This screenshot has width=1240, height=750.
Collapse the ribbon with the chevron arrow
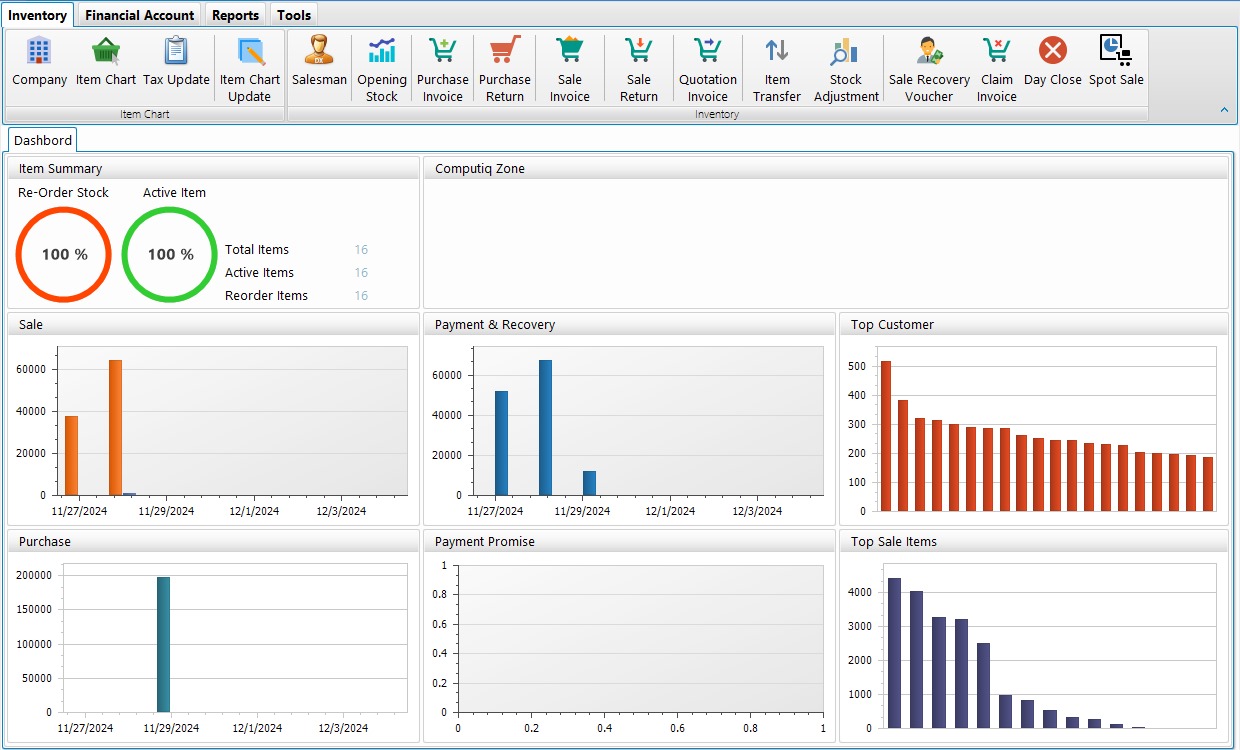click(1224, 110)
